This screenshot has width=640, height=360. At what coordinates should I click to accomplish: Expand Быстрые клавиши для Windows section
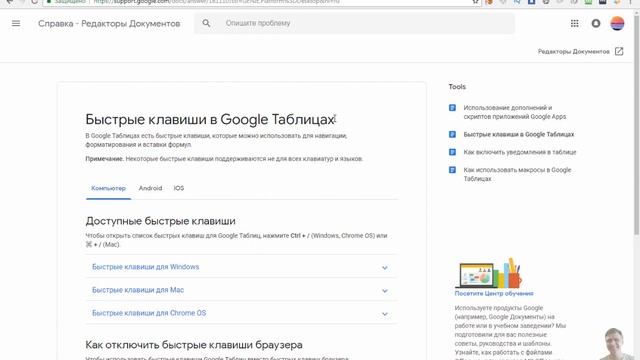(241, 267)
